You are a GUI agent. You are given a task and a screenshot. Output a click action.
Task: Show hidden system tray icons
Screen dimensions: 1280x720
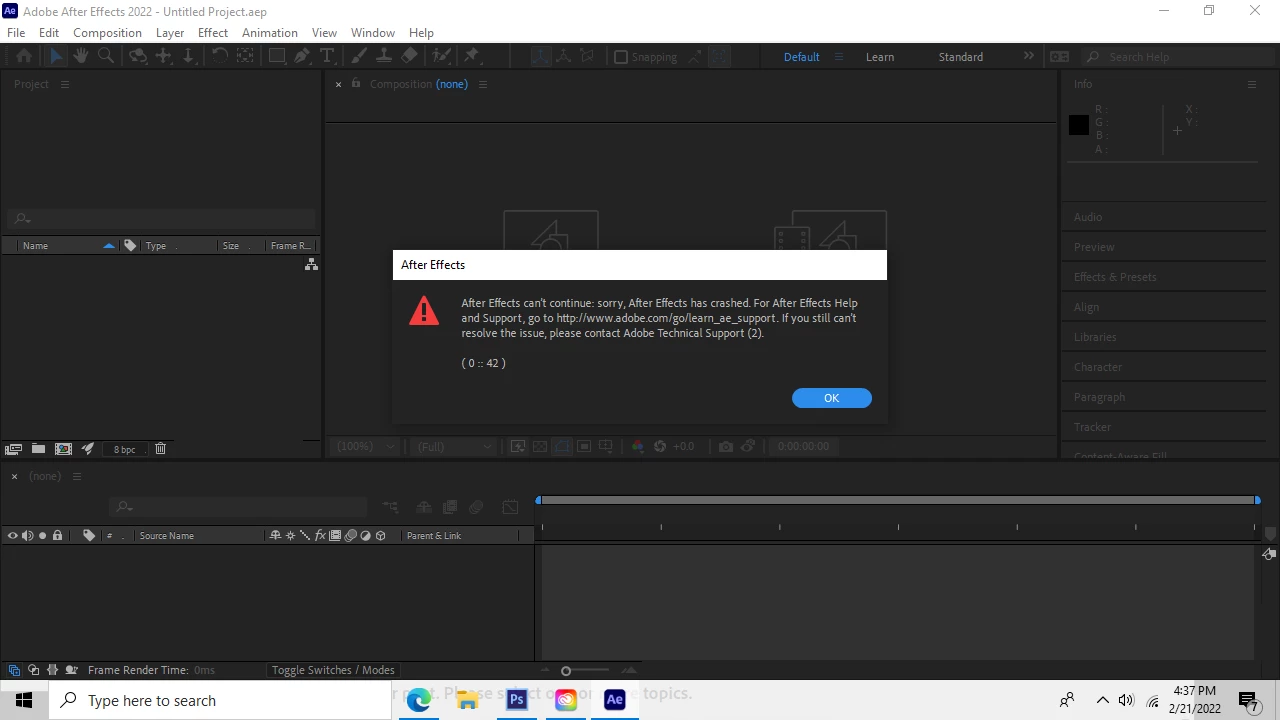pyautogui.click(x=1102, y=700)
